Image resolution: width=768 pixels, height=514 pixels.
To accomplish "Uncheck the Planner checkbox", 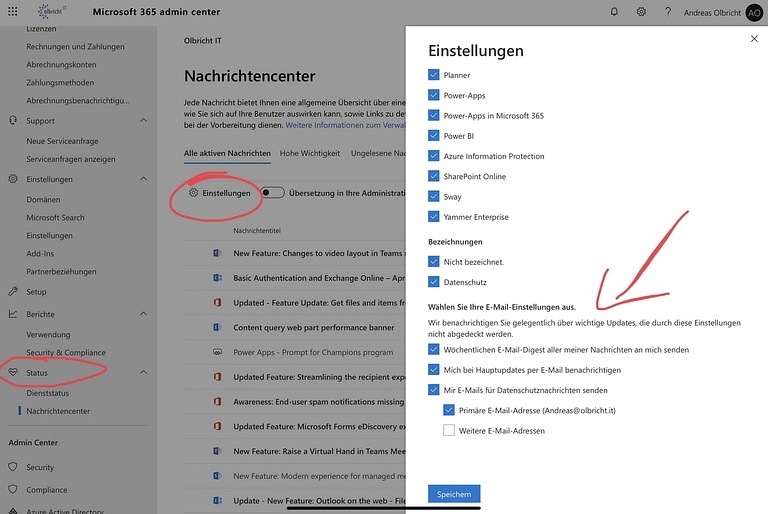I will [x=433, y=74].
